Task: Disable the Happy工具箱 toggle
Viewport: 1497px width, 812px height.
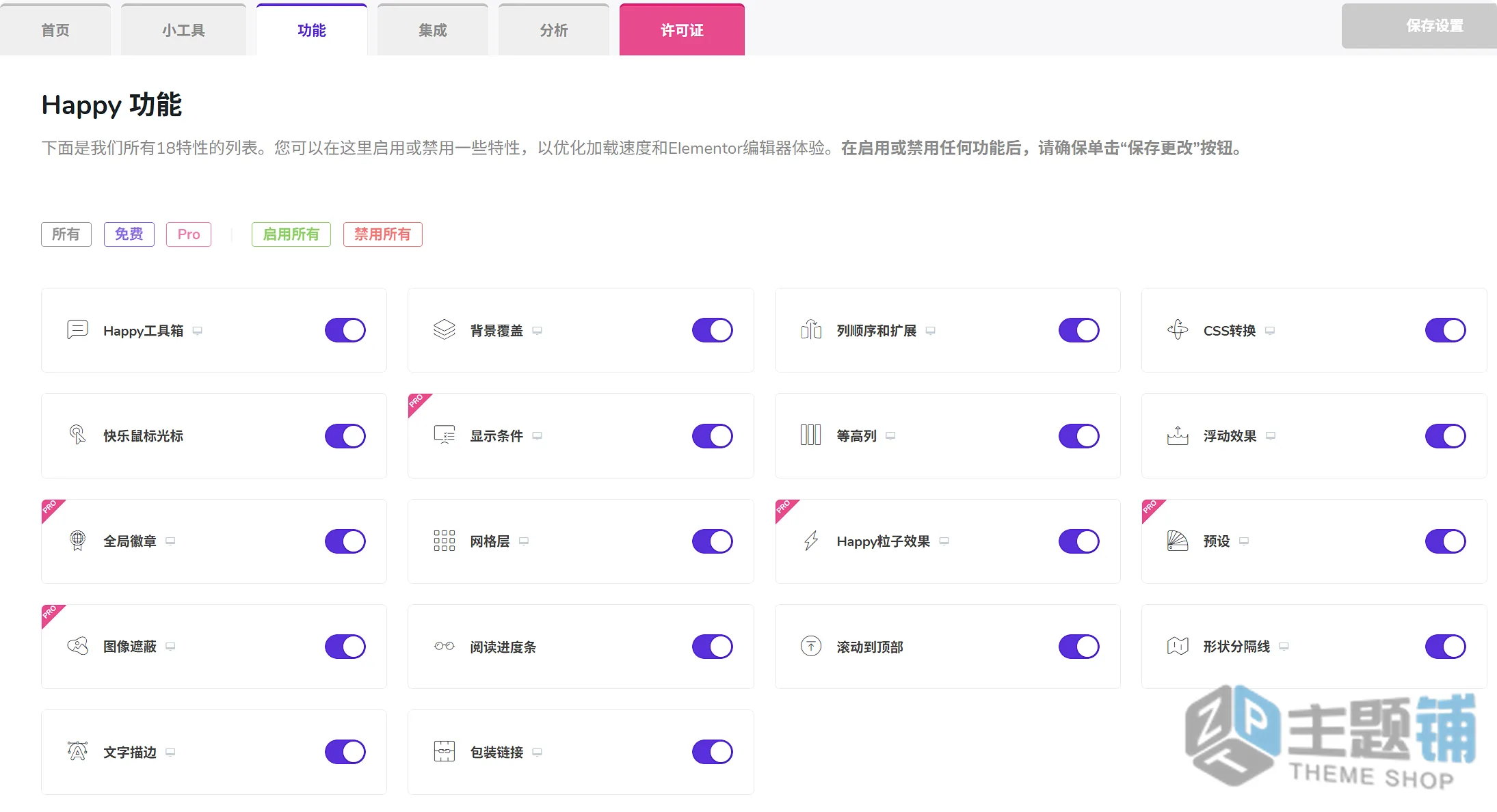Action: point(345,330)
